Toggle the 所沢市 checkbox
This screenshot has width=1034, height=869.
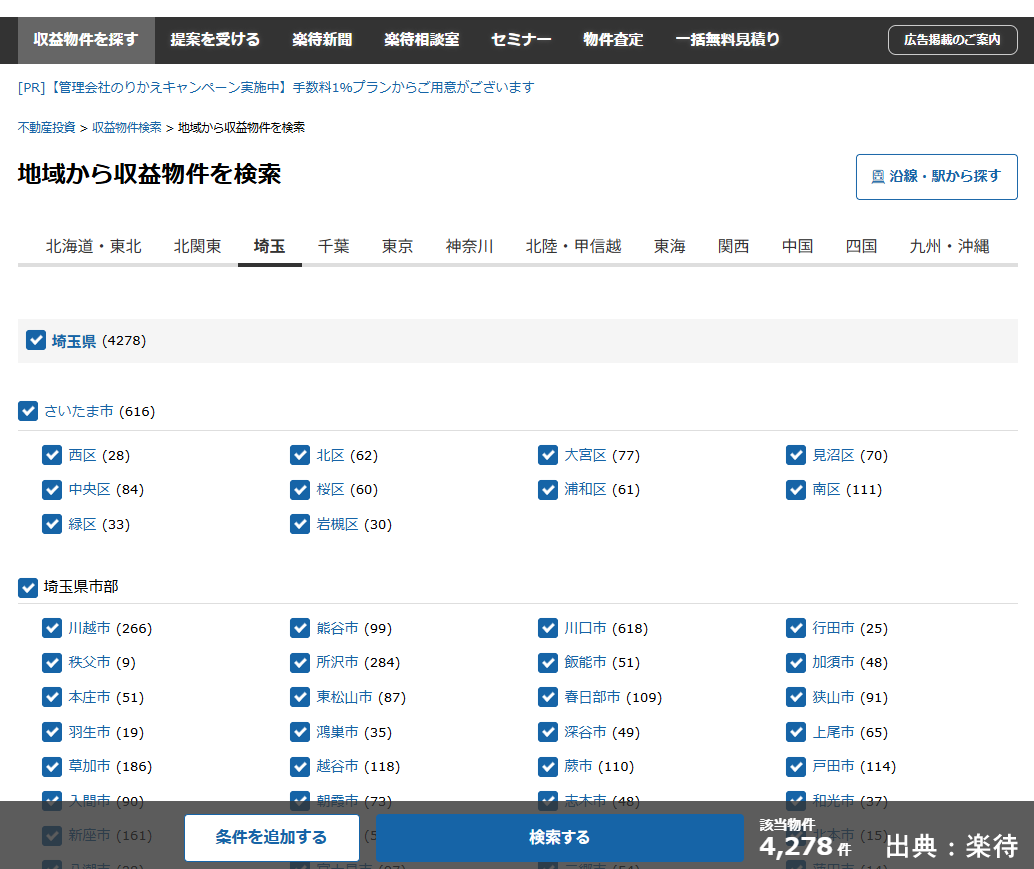pyautogui.click(x=300, y=662)
